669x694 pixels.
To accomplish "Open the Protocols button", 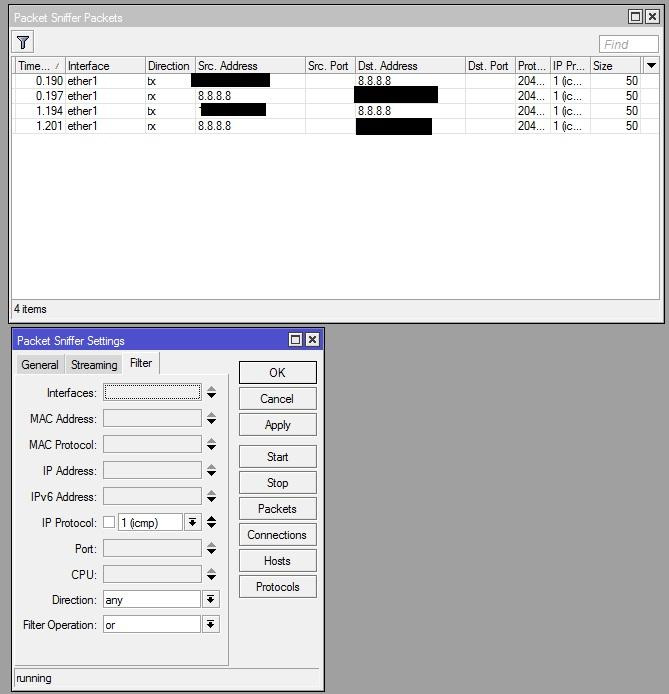I will [277, 587].
